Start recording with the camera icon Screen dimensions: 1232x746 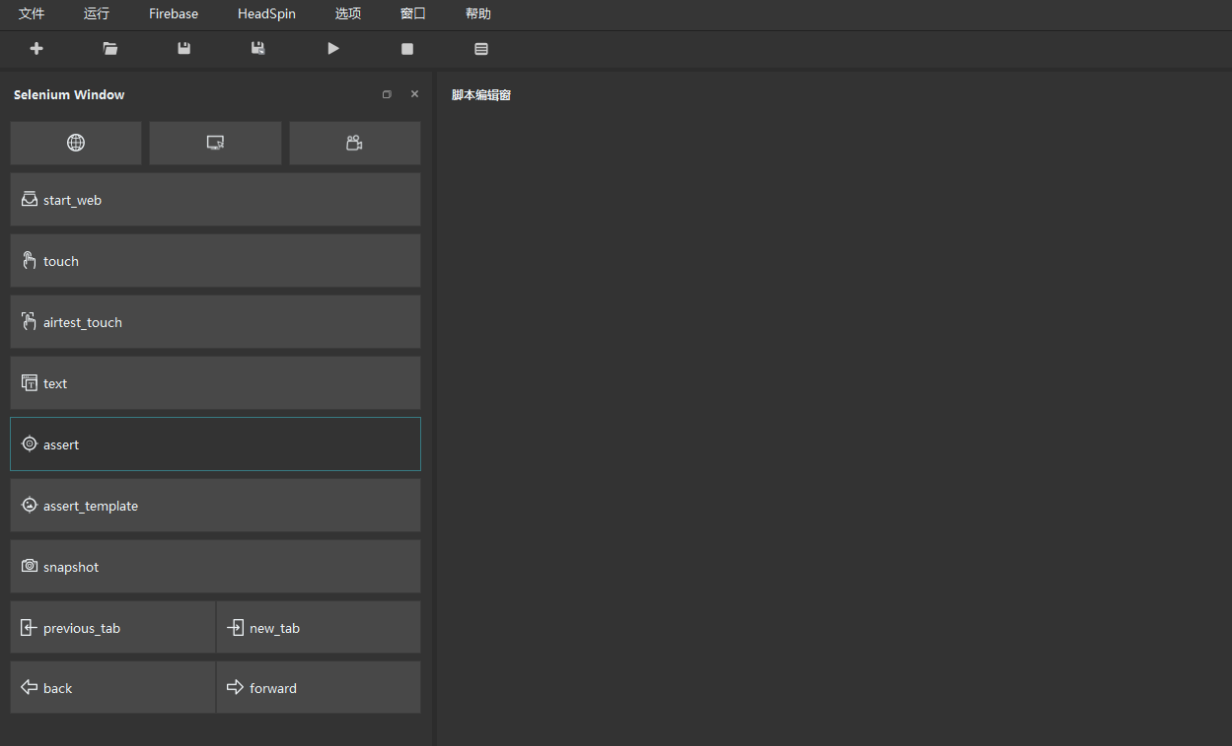[x=354, y=143]
